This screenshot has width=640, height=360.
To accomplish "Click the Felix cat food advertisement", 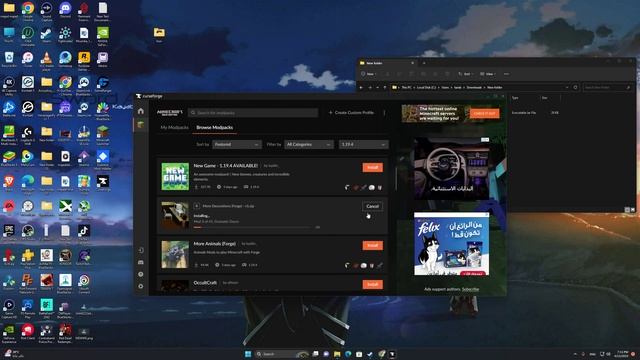I will click(x=451, y=244).
